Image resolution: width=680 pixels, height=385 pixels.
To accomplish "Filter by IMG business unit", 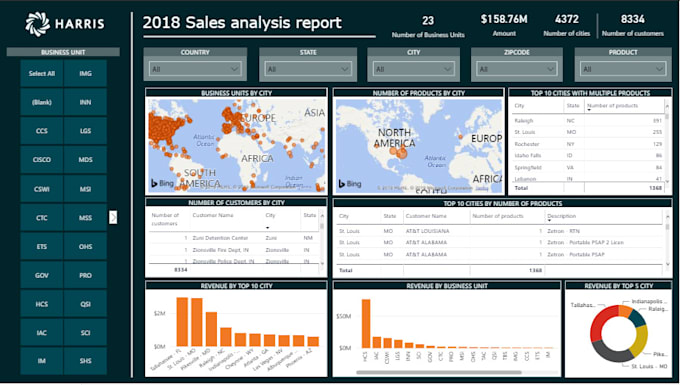I will (x=85, y=73).
